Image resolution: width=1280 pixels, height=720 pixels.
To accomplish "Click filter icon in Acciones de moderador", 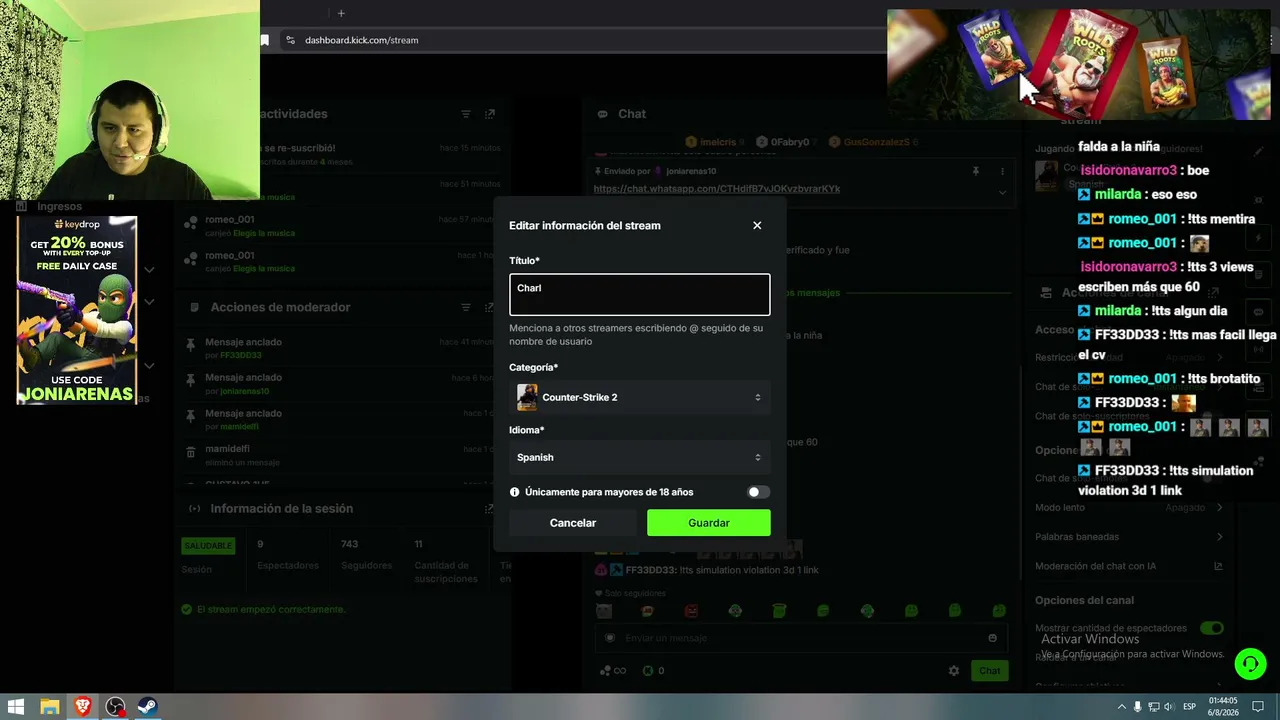I will coord(466,307).
